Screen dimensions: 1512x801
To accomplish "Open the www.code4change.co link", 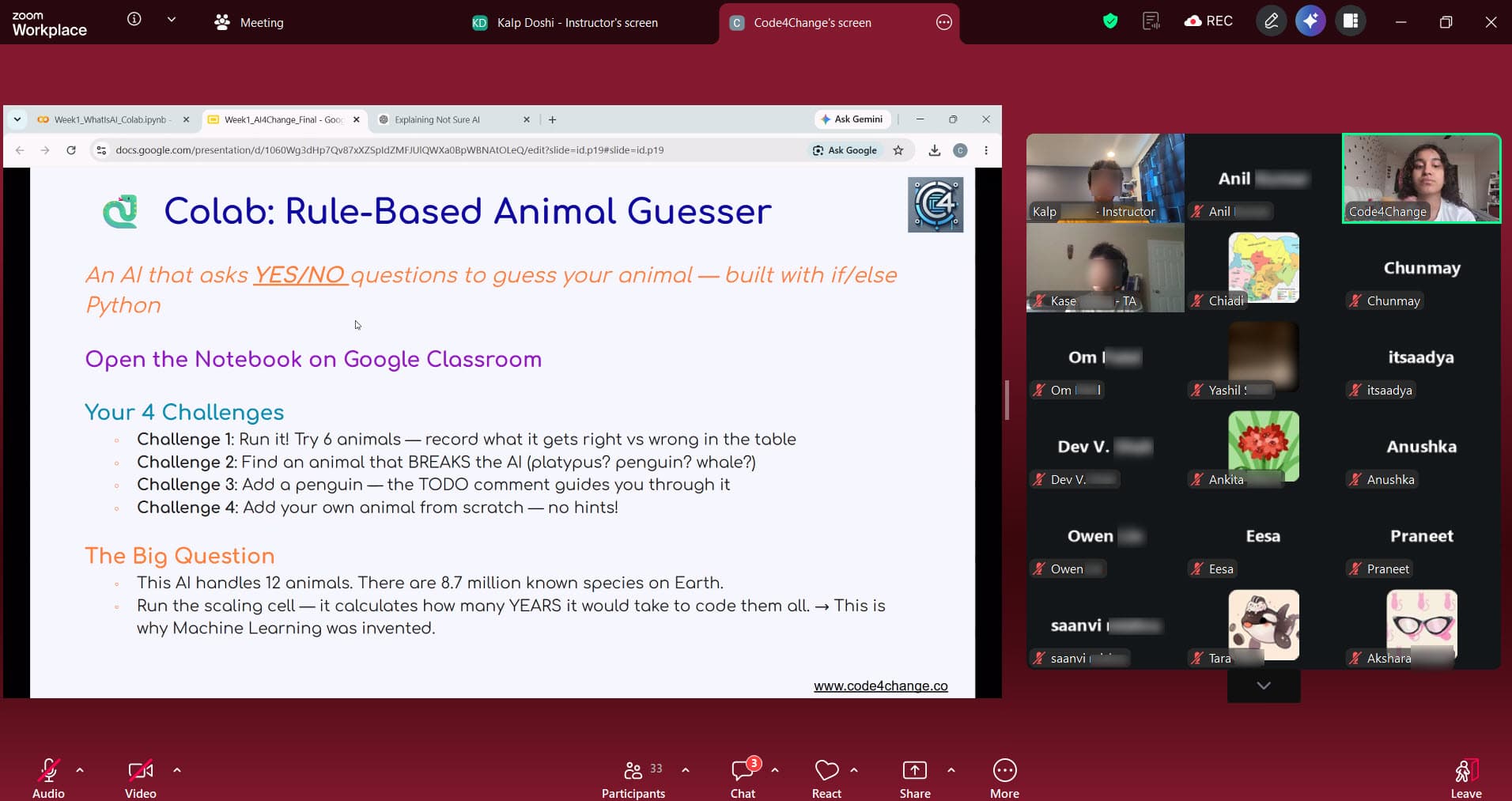I will pyautogui.click(x=881, y=686).
